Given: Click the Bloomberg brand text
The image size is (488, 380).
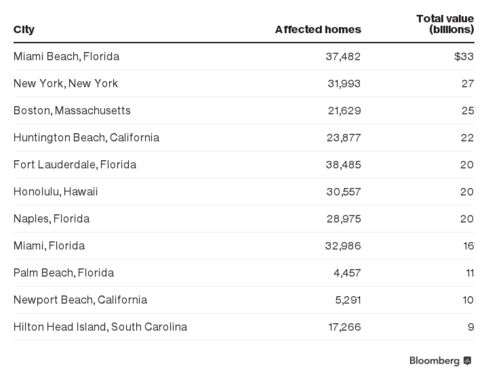Looking at the screenshot, I should point(434,361).
